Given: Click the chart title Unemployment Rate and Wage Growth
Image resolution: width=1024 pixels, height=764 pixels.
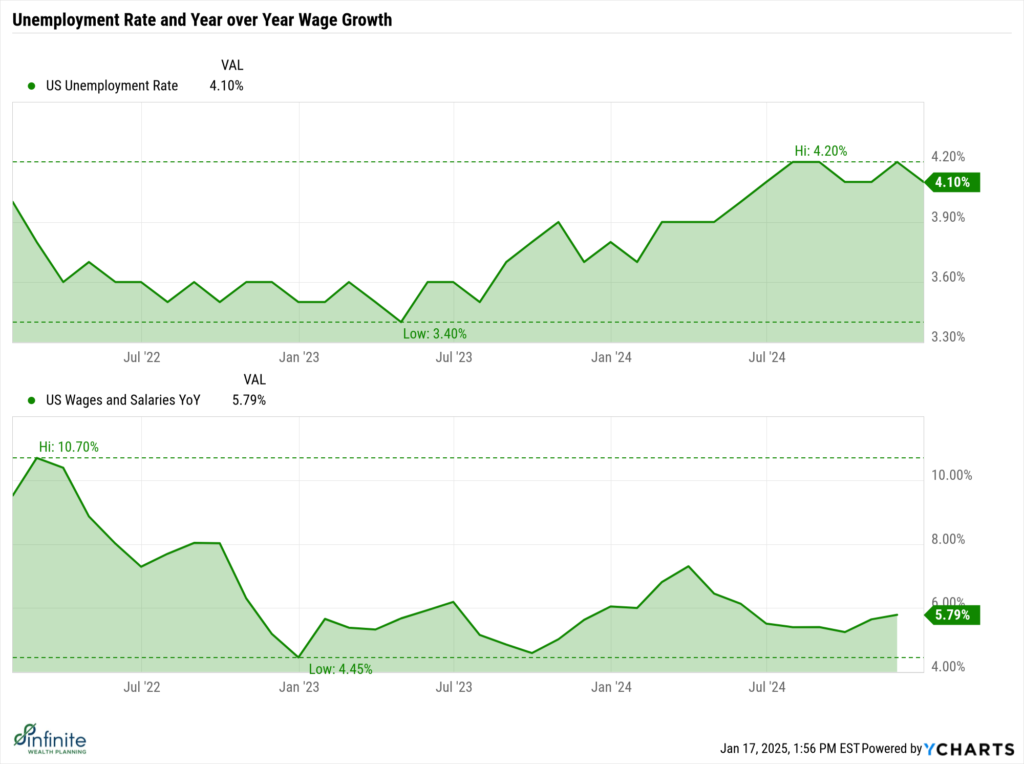Looking at the screenshot, I should [x=202, y=17].
